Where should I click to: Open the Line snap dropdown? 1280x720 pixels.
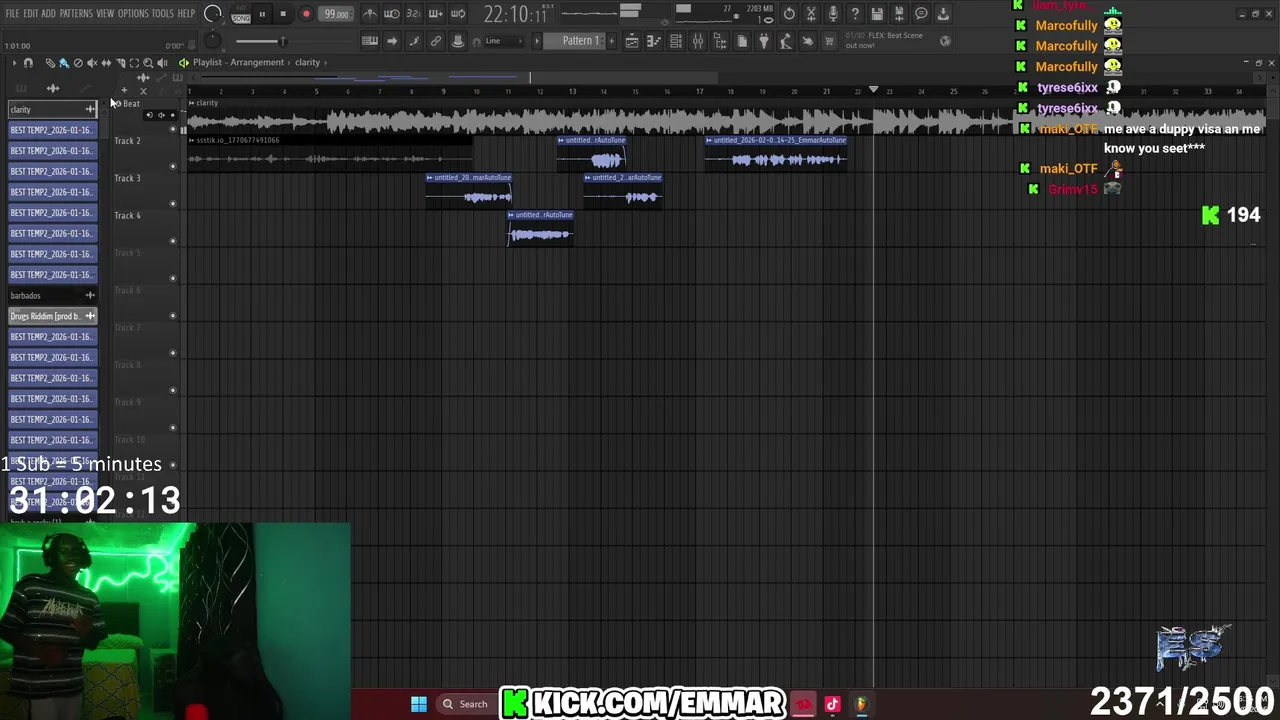pos(502,41)
